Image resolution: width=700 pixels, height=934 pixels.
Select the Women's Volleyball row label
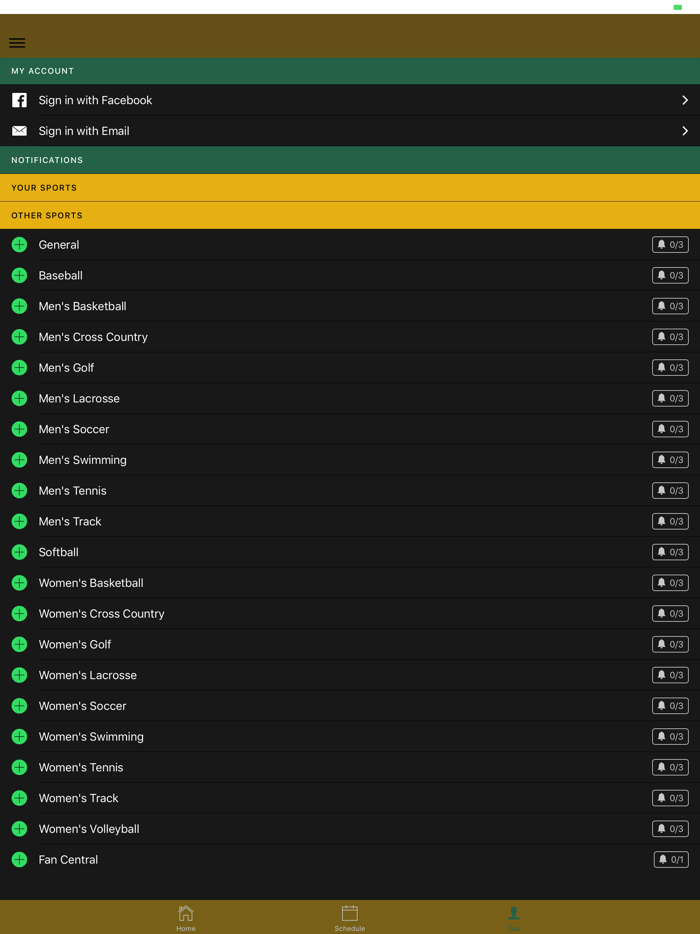[89, 829]
